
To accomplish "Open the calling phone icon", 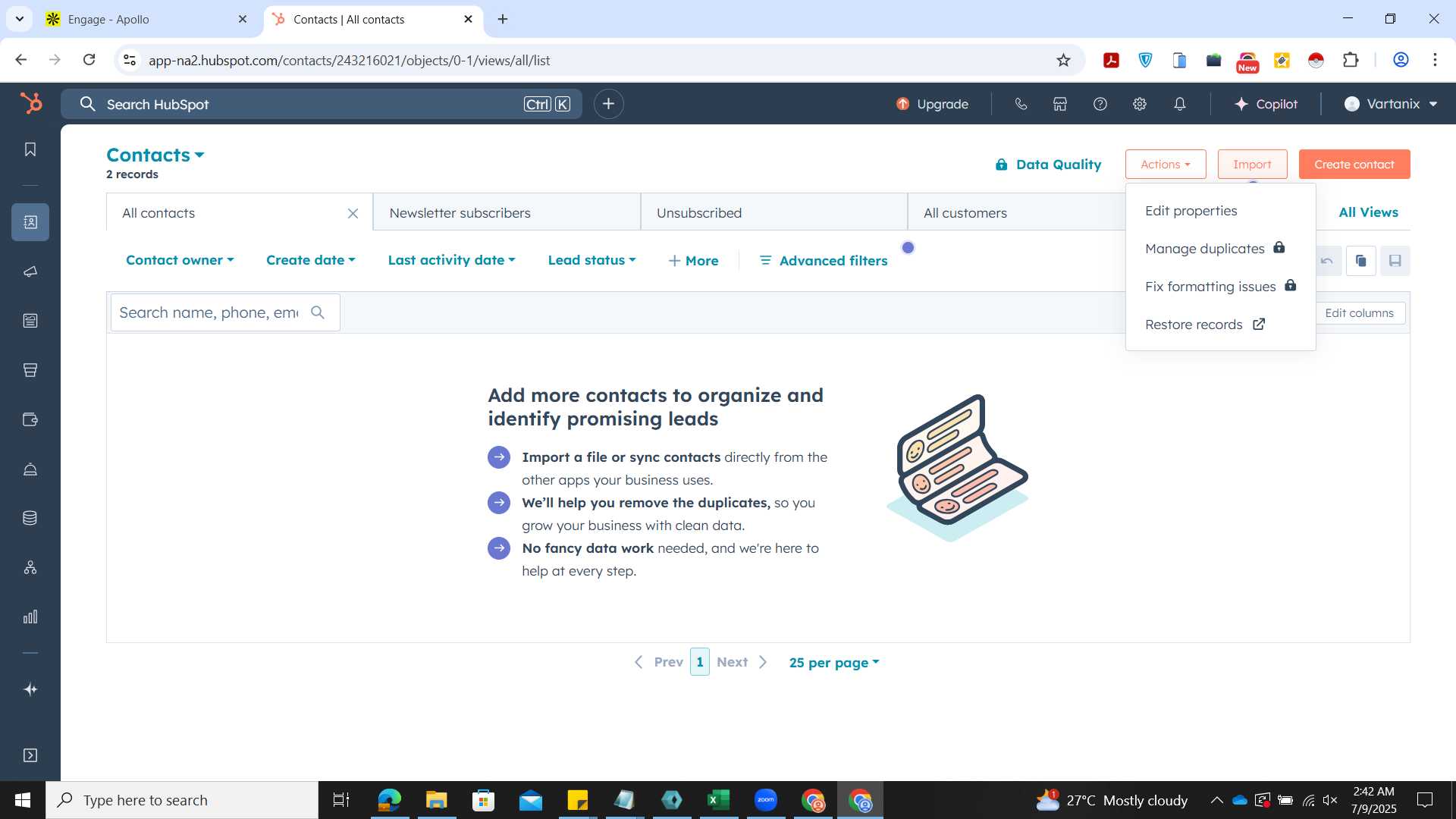I will [x=1021, y=104].
